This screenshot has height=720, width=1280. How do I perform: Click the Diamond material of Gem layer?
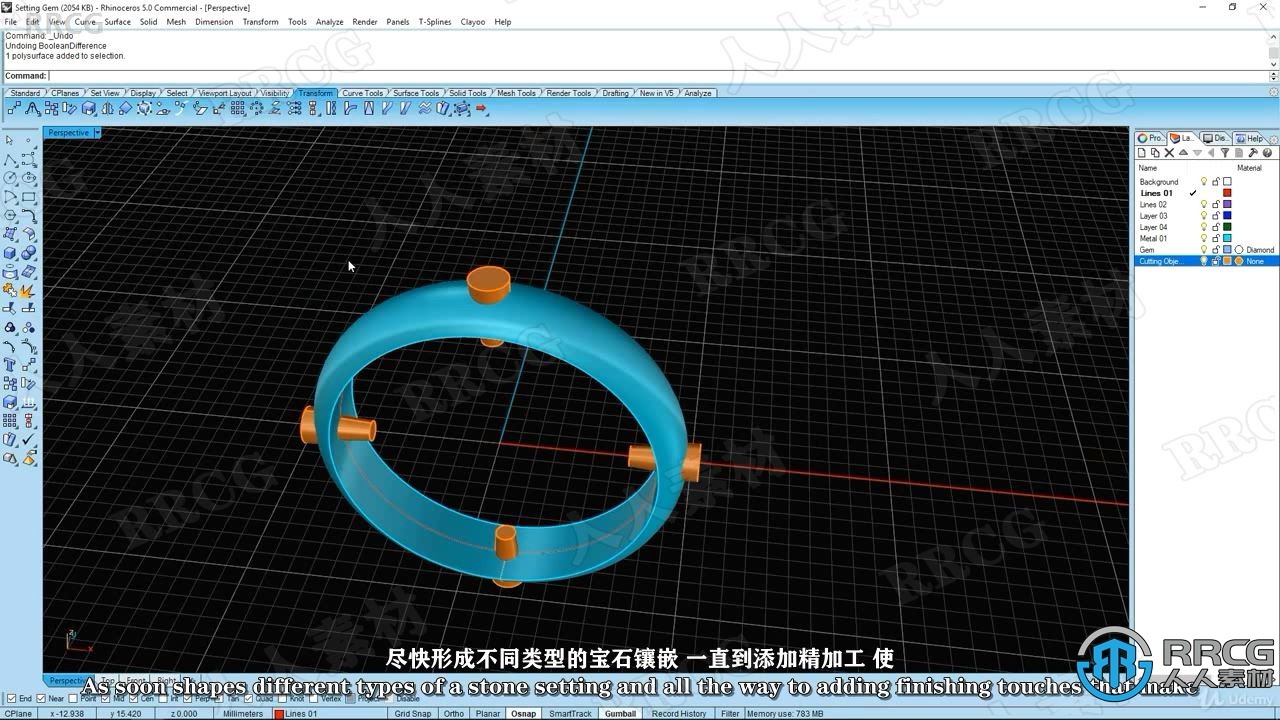point(1260,249)
